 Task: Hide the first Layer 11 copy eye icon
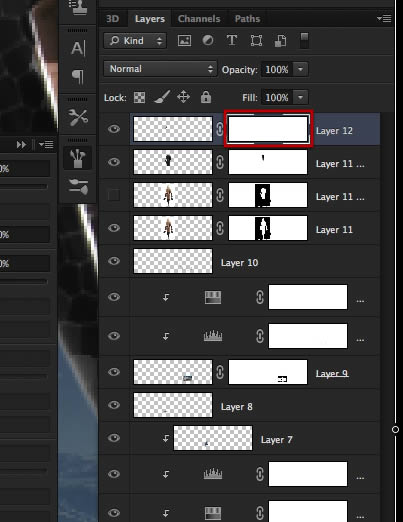114,162
